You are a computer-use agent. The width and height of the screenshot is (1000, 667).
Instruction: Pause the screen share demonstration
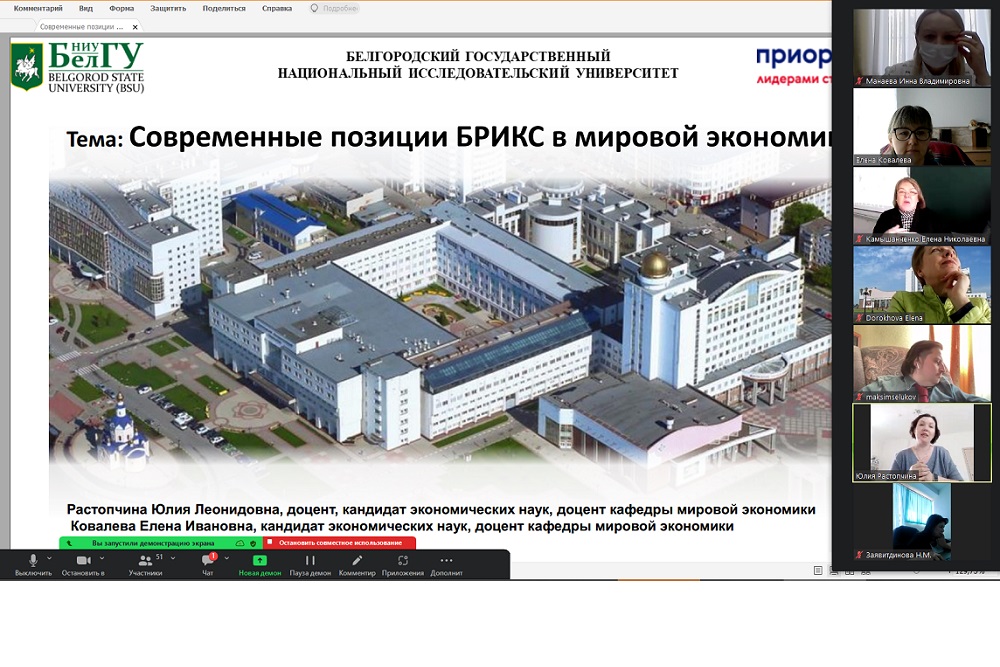click(x=310, y=561)
